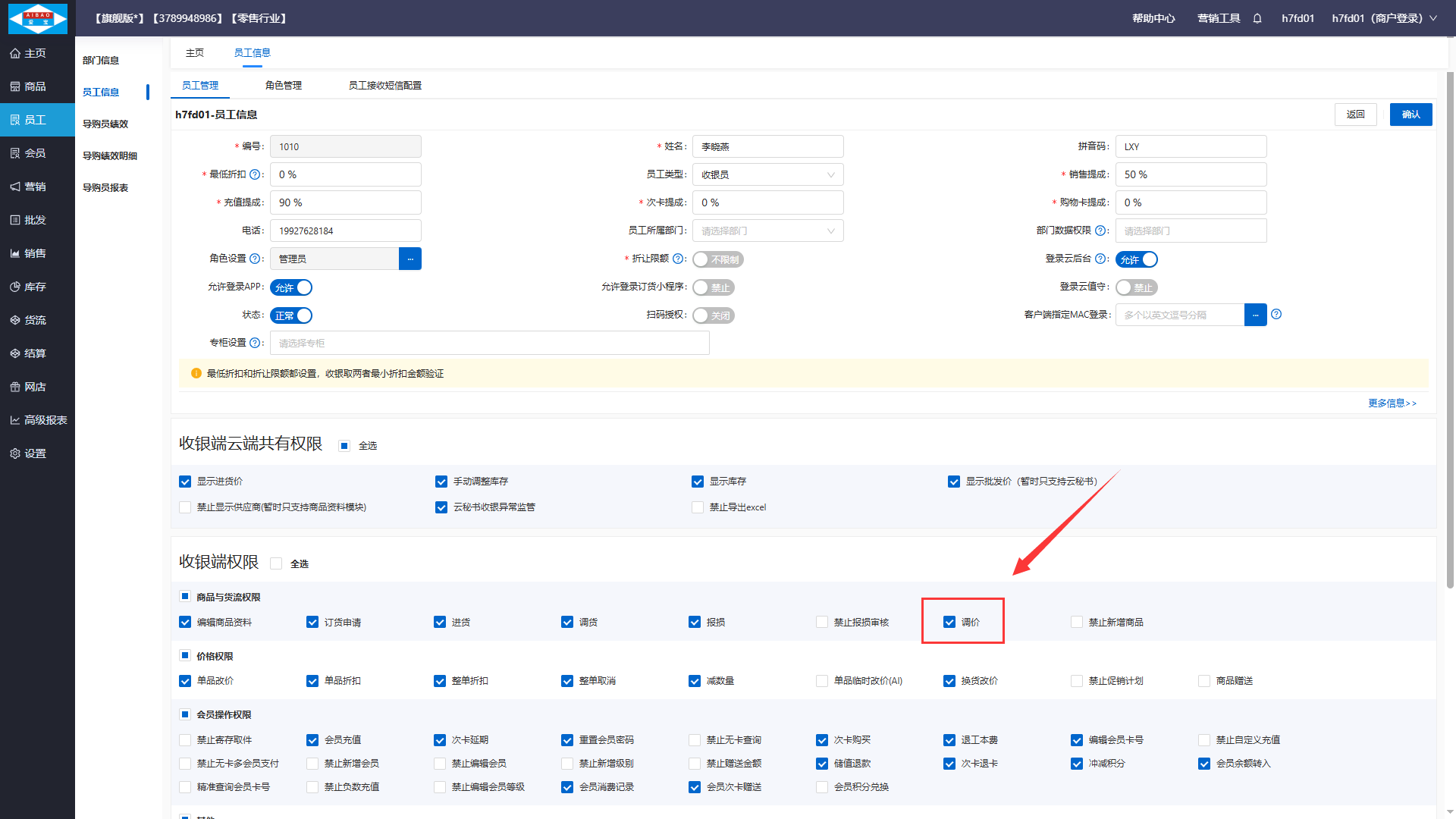The image size is (1456, 819).
Task: Open 商品 section from sidebar icon
Action: tap(15, 86)
